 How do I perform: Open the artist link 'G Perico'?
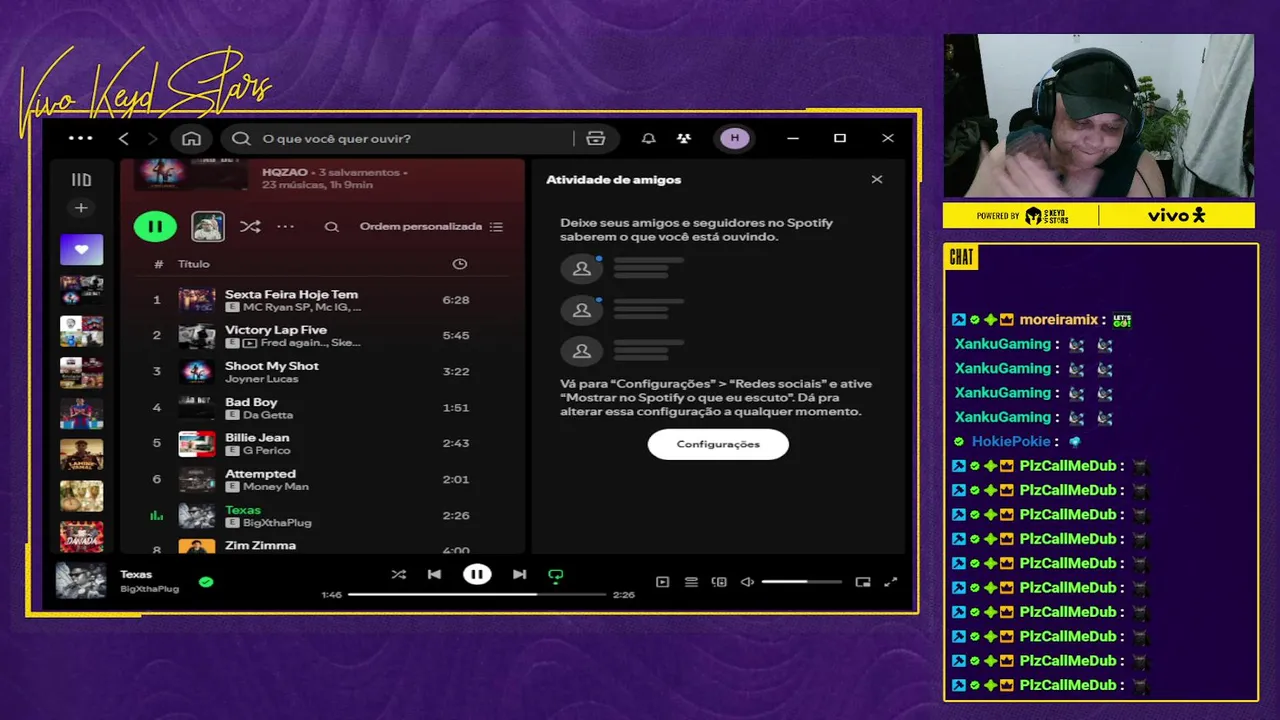coord(267,451)
